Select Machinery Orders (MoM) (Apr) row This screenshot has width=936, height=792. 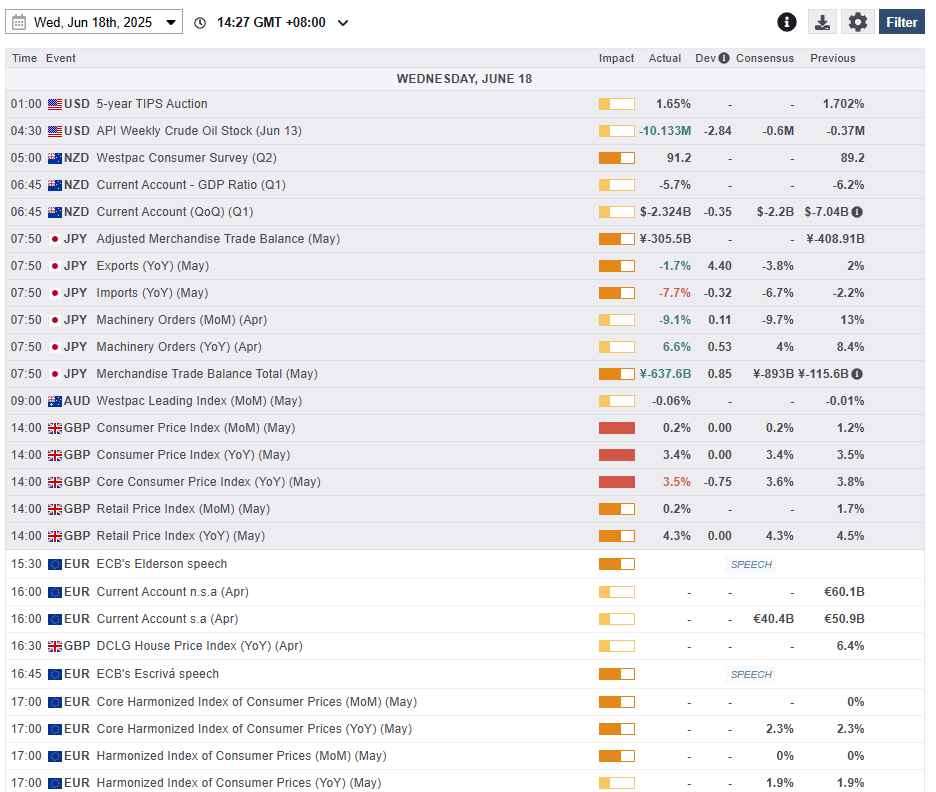pyautogui.click(x=464, y=320)
